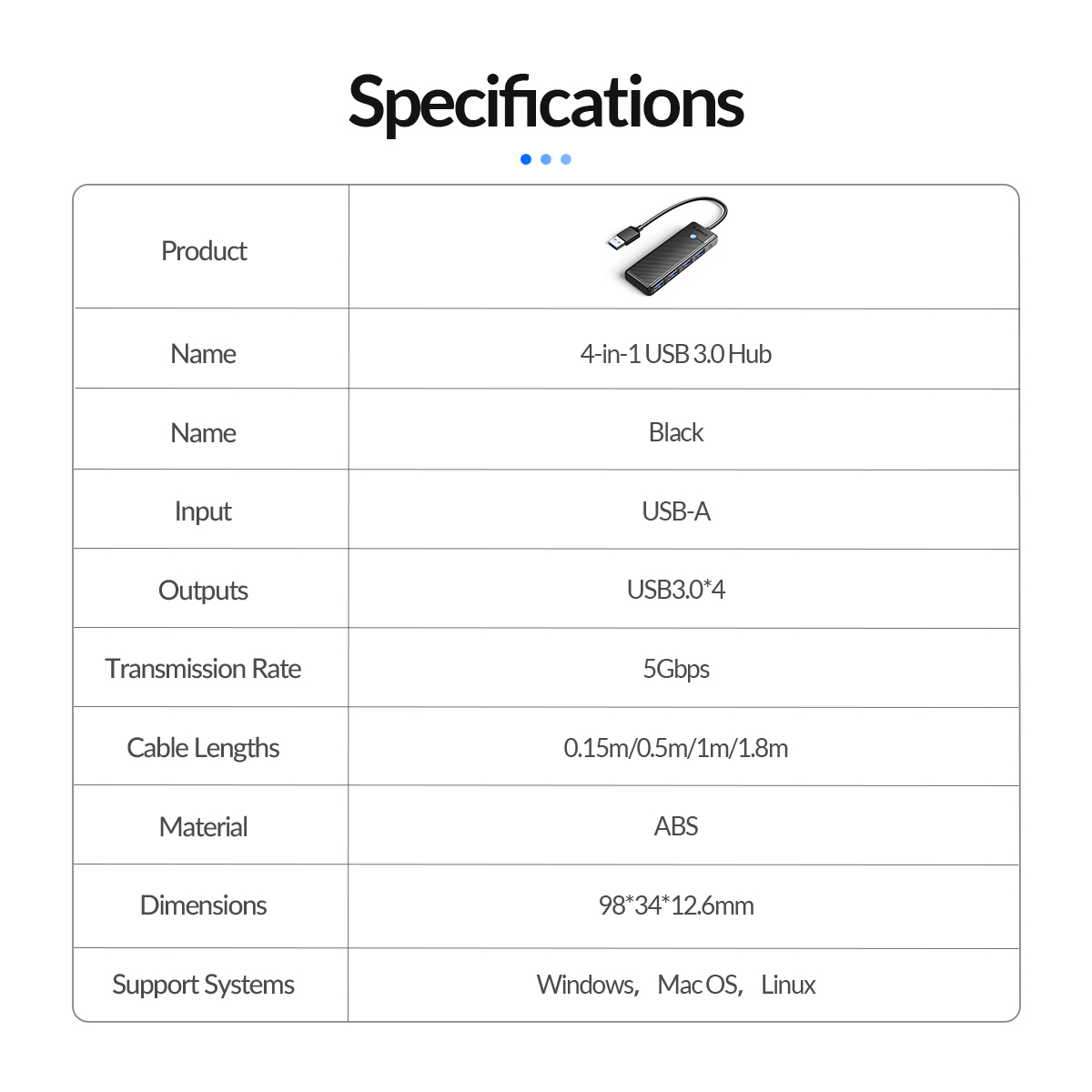Click the middle blue dot under the title
The width and height of the screenshot is (1092, 1092).
coord(546,159)
